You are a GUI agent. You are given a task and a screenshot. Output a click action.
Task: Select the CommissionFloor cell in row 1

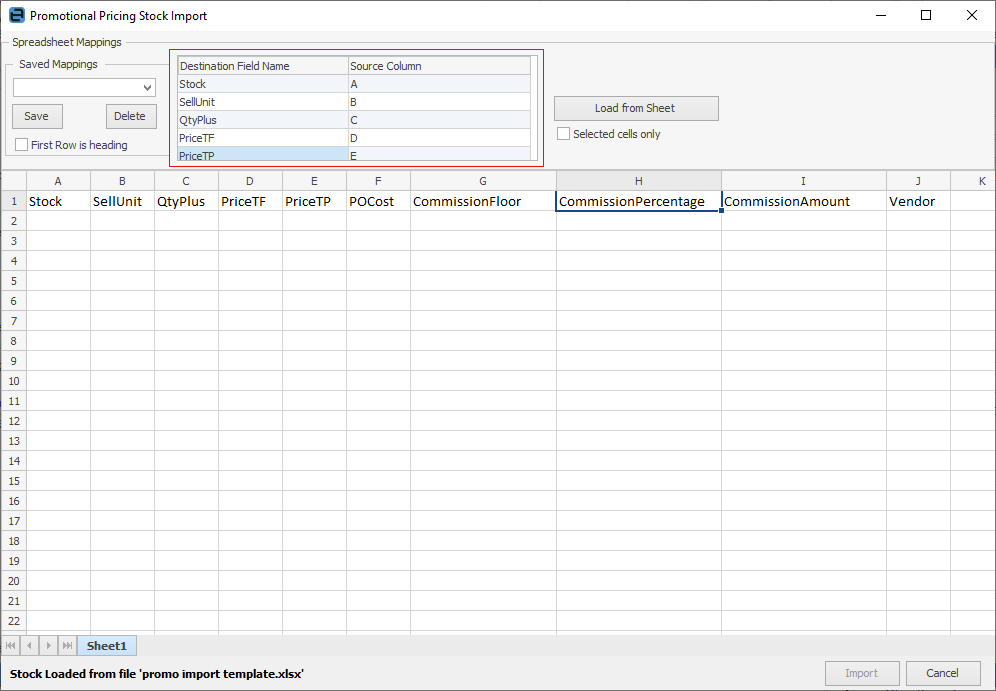pyautogui.click(x=483, y=201)
